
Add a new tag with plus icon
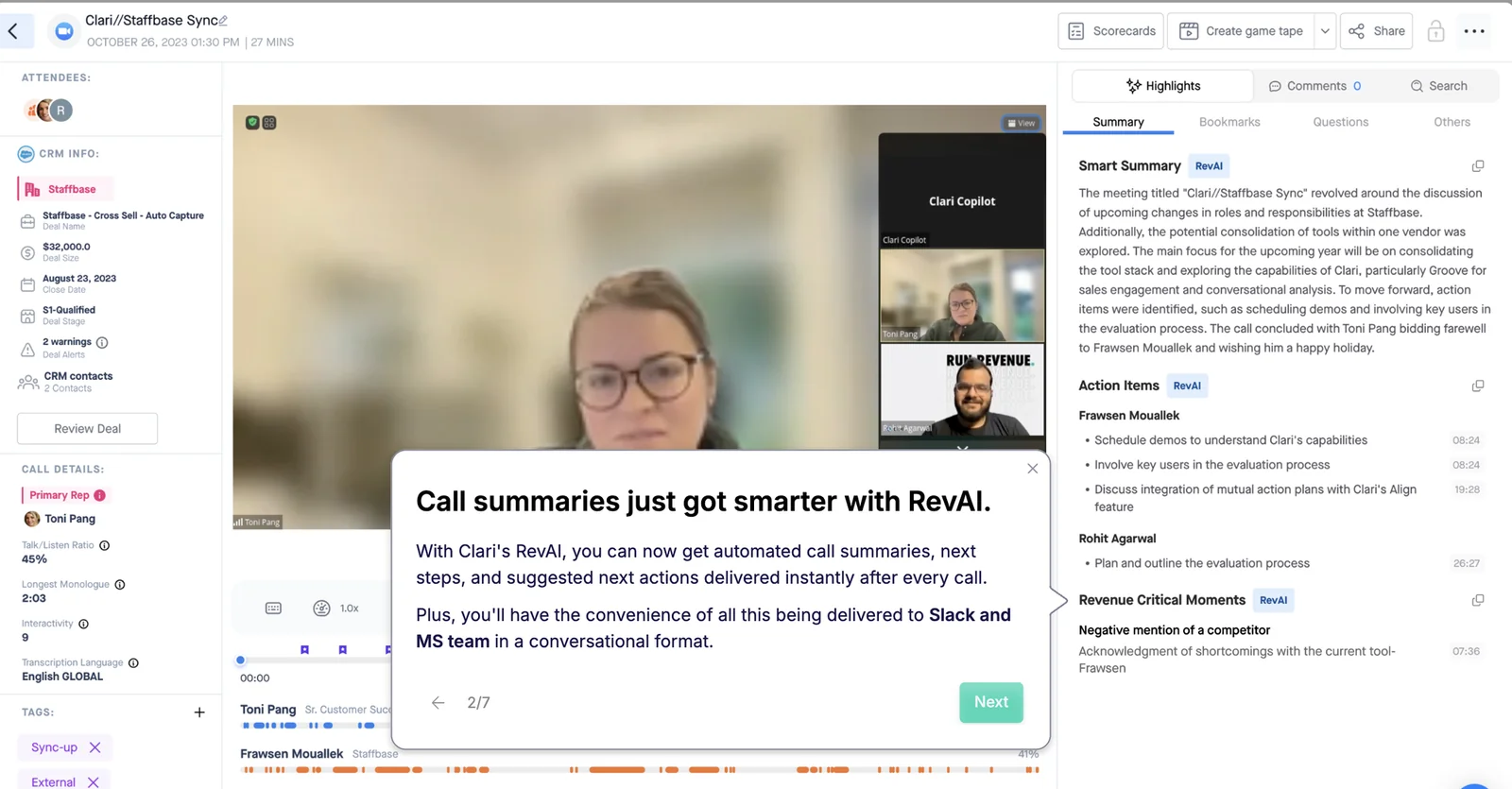pos(199,712)
